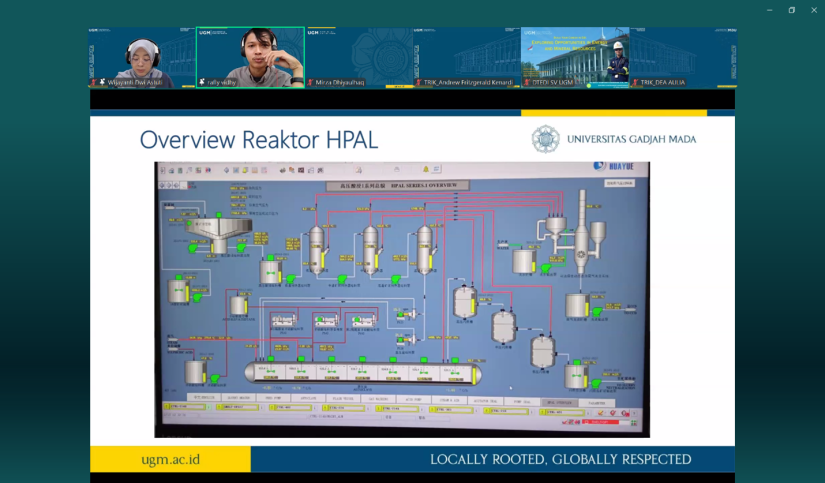
Task: Select Mirza Dhiyaulhaq's participant tile
Action: (x=359, y=58)
